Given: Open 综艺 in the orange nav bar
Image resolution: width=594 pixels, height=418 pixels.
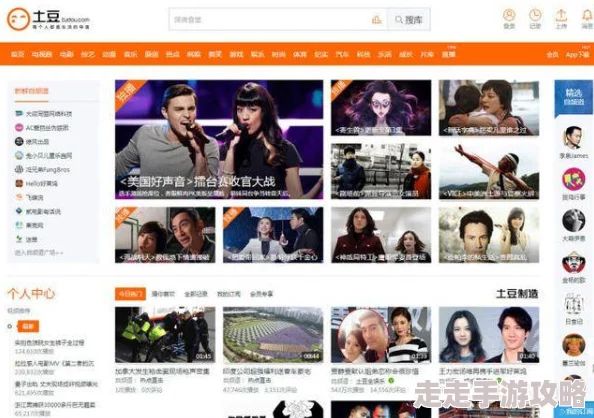Looking at the screenshot, I should click(88, 55).
